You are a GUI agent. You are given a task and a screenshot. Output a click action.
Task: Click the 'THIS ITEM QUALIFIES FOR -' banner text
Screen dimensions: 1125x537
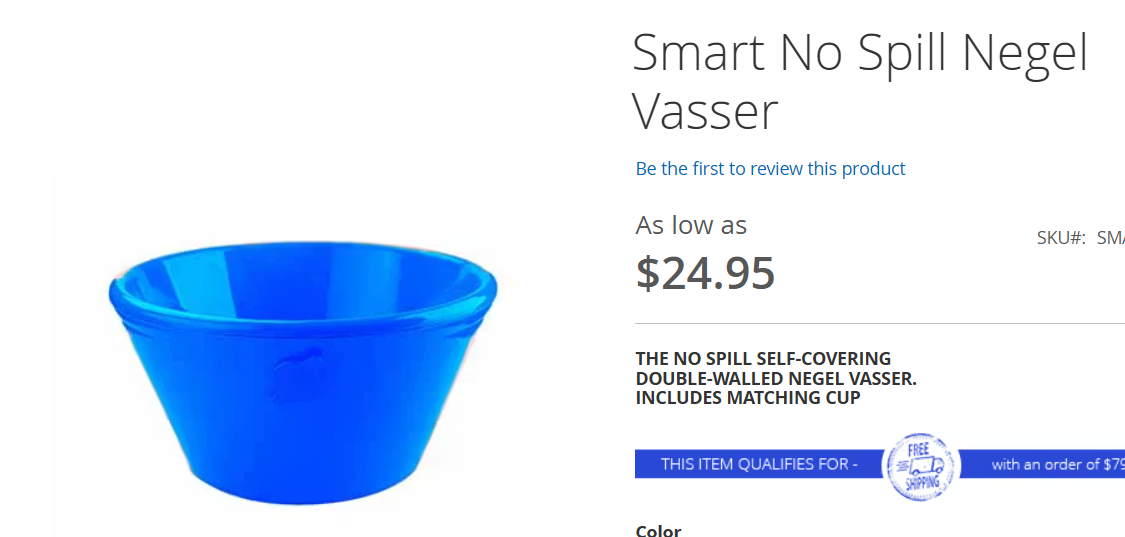click(759, 464)
